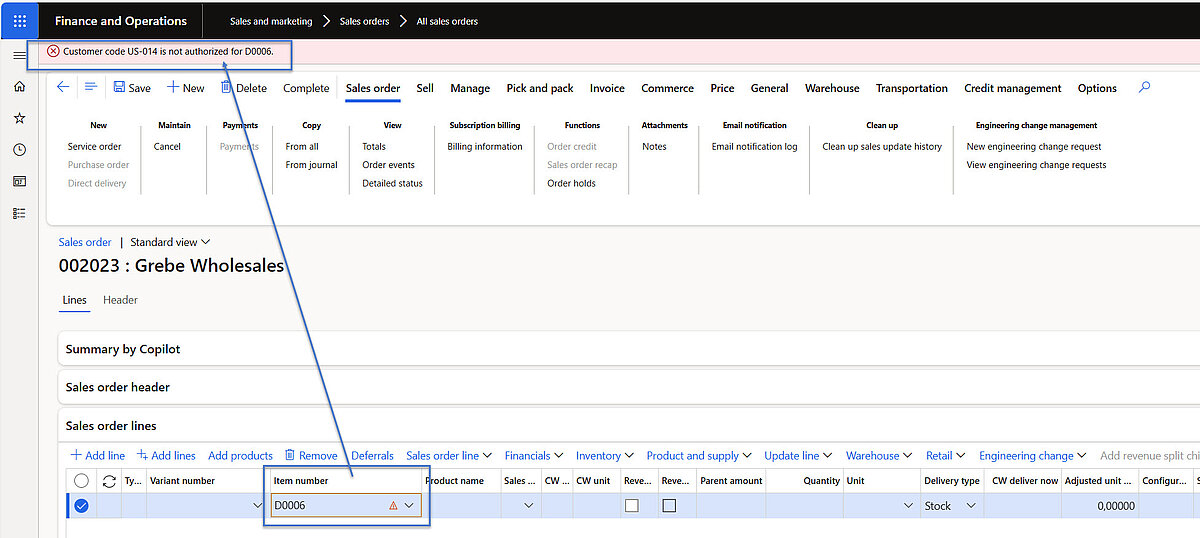Open Workspaces icon in left sidebar
The width and height of the screenshot is (1200, 538).
pyautogui.click(x=20, y=181)
